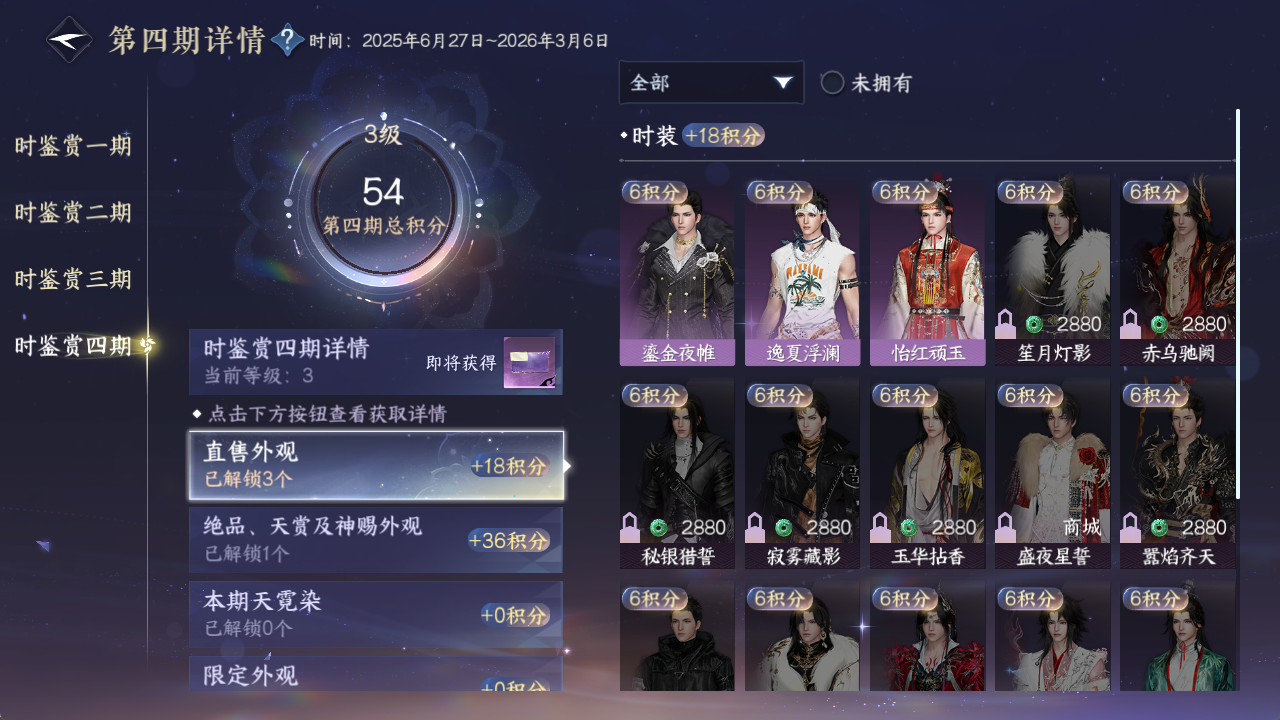1280x720 pixels.
Task: Open the question mark help icon
Action: (288, 40)
